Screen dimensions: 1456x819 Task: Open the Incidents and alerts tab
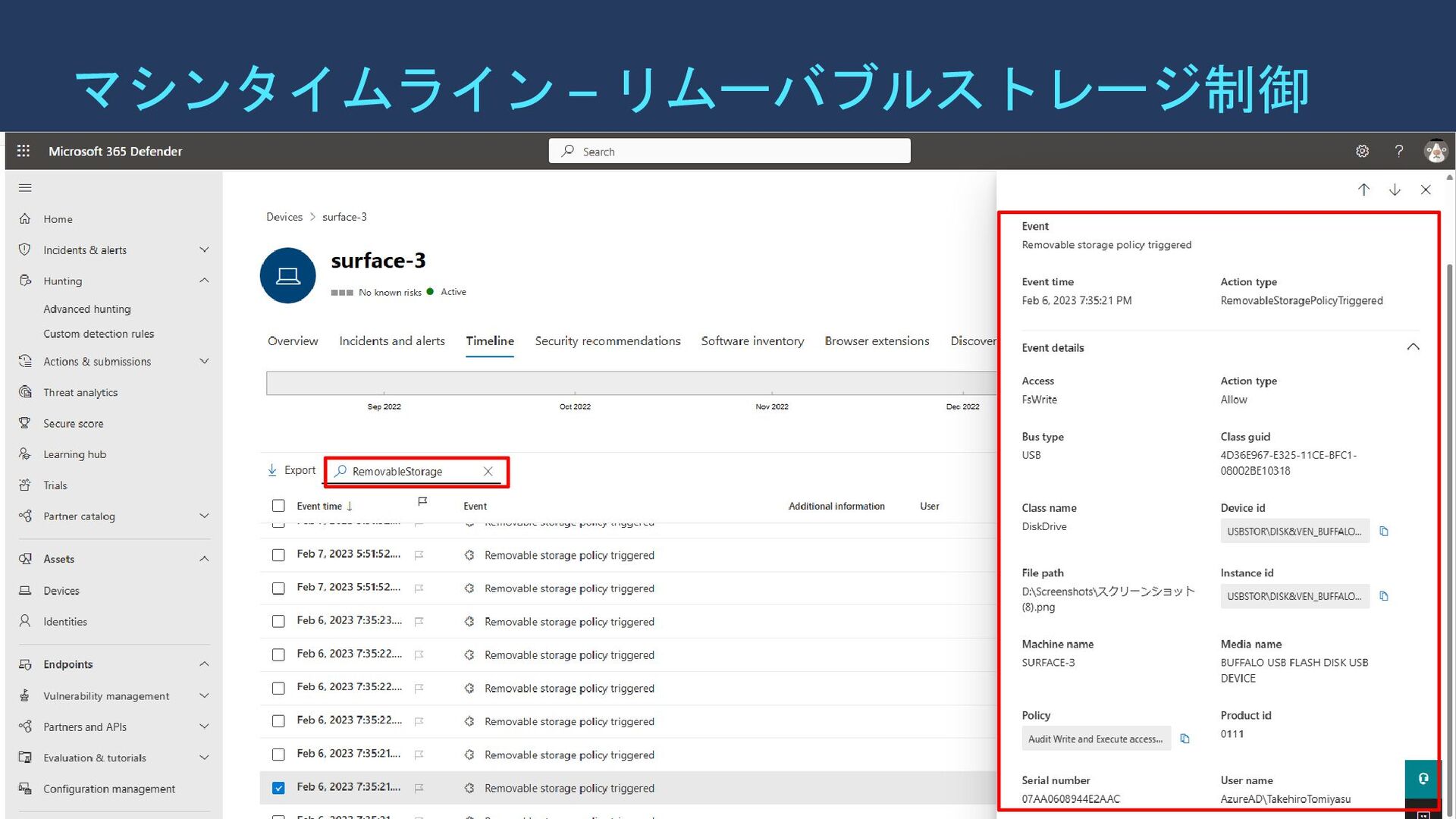(392, 341)
